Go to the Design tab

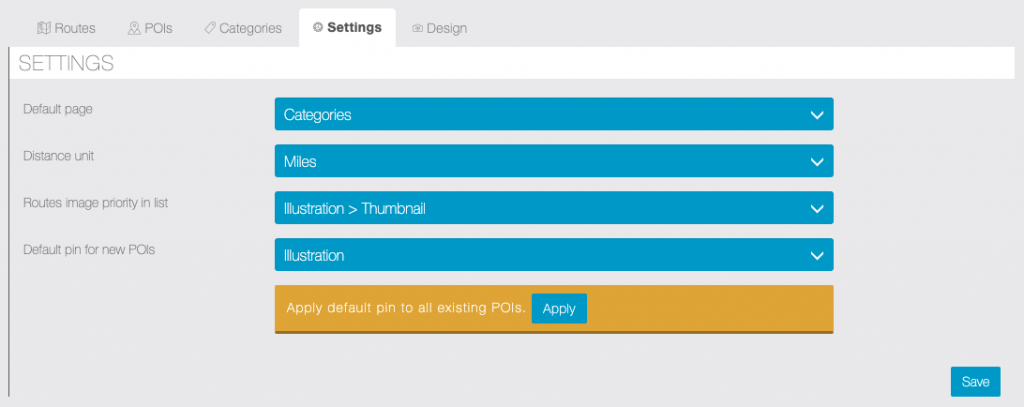[439, 28]
